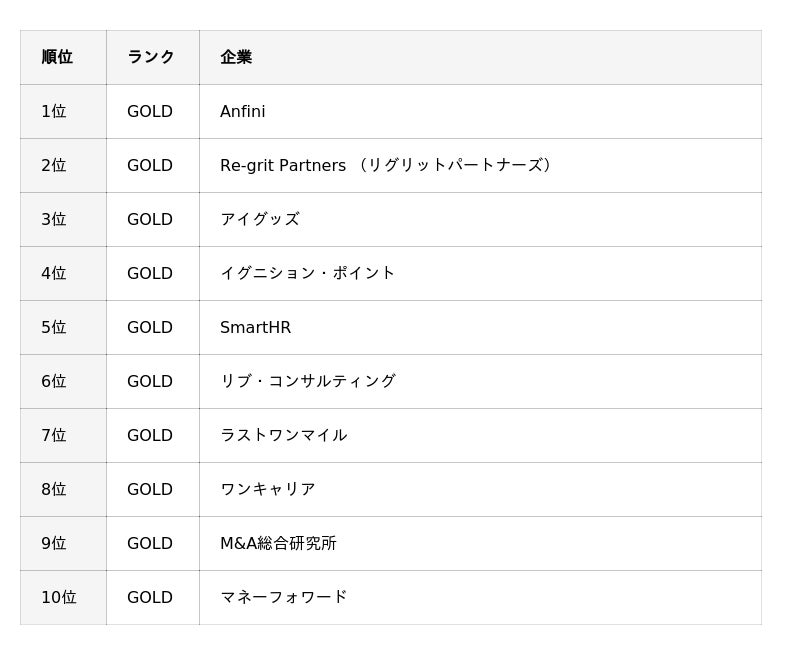Click the 企業 column header
This screenshot has width=800, height=655.
point(236,57)
